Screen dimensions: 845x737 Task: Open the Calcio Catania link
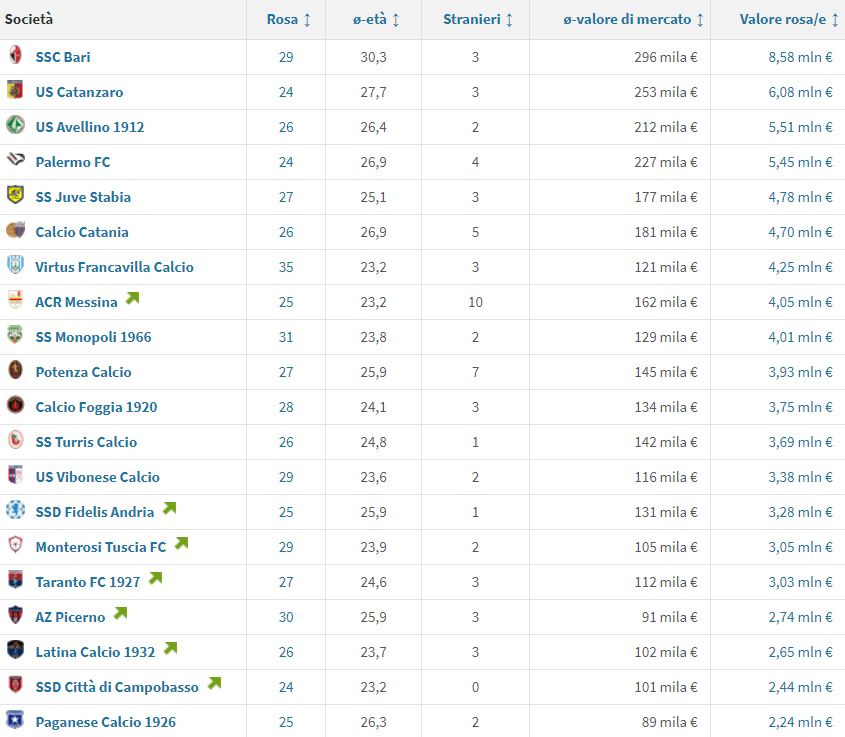pos(82,232)
